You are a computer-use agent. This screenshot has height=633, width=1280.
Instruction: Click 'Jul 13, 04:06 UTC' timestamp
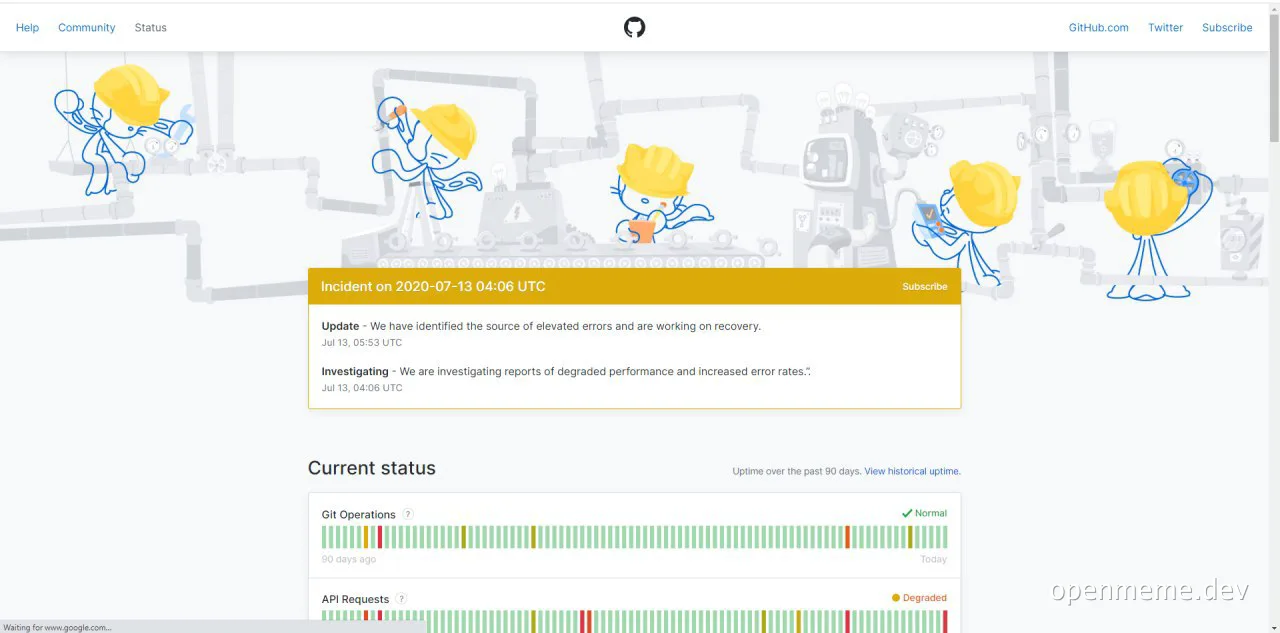[x=362, y=388]
